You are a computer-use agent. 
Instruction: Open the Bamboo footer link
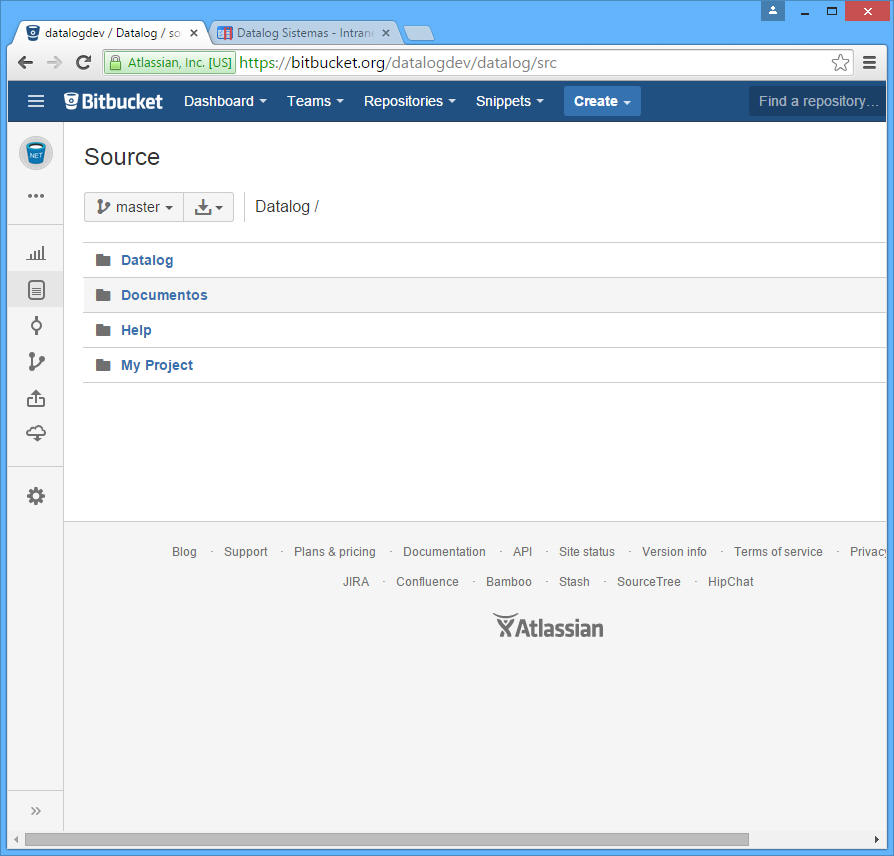pos(509,582)
